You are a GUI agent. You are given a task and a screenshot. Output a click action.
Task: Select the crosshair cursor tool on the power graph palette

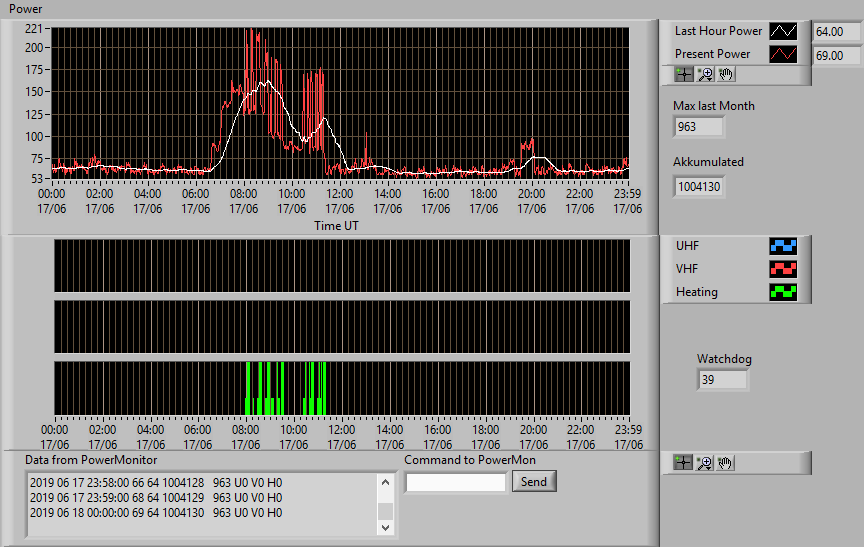684,74
